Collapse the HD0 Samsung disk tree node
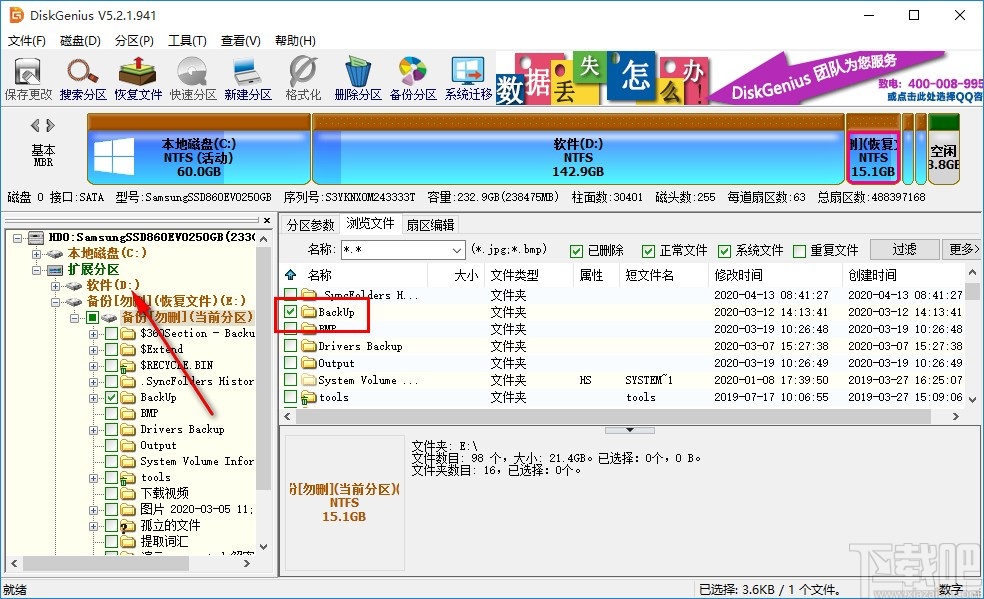This screenshot has width=984, height=599. pyautogui.click(x=18, y=237)
